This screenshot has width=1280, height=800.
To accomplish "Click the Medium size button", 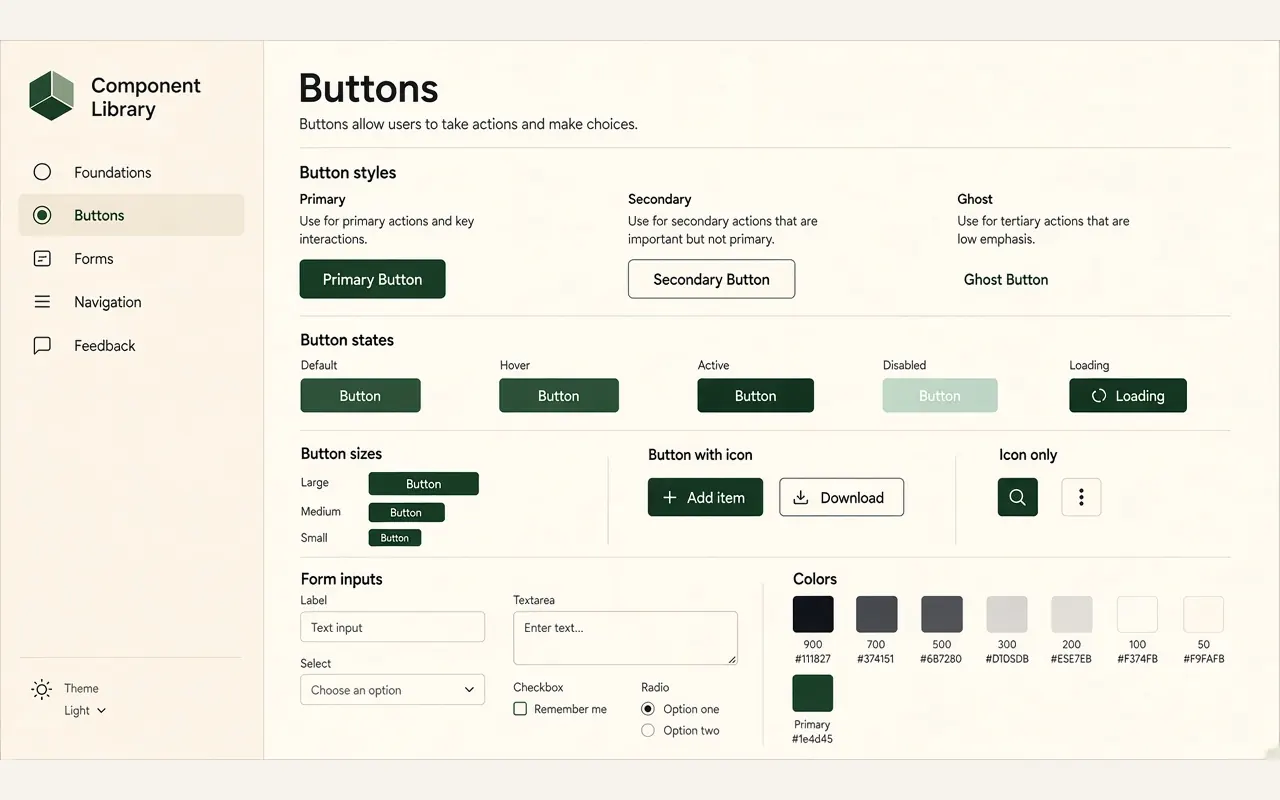I will tap(406, 512).
